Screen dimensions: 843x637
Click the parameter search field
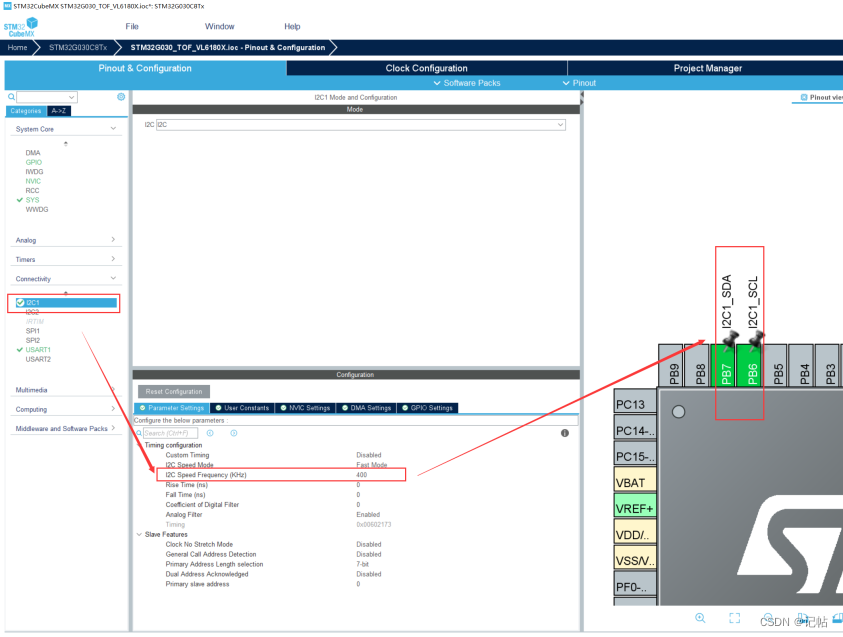(x=172, y=433)
